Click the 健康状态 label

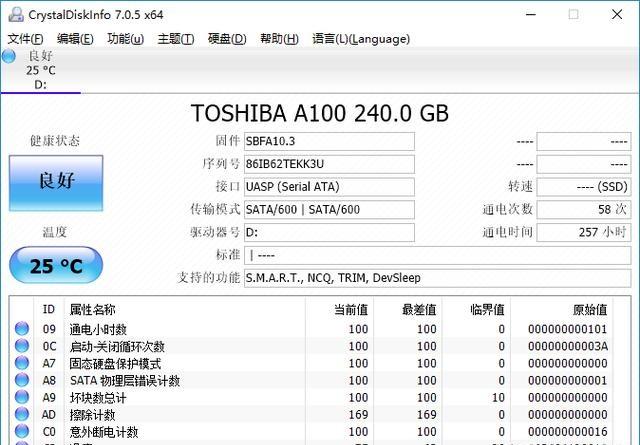[55, 141]
